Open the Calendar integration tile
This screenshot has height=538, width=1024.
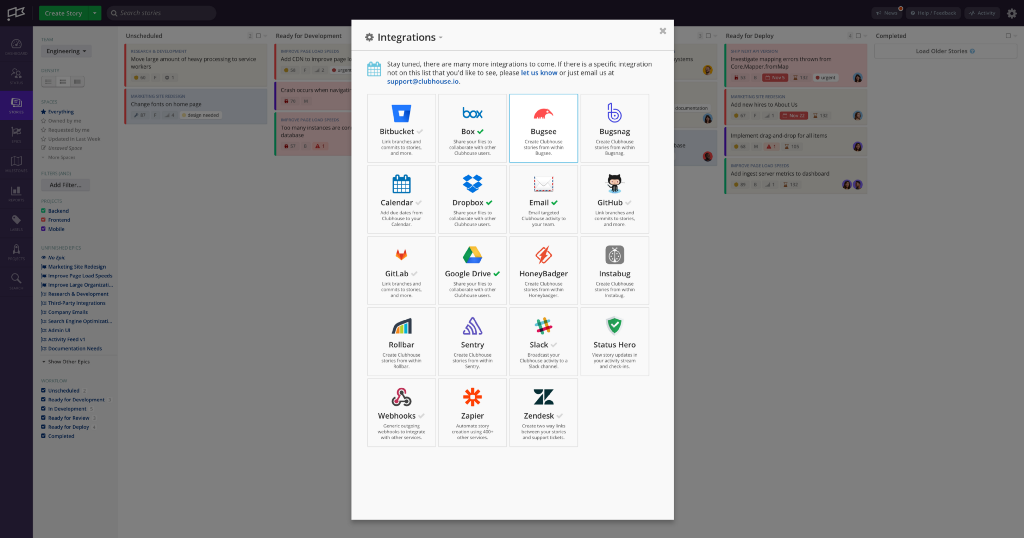point(401,200)
